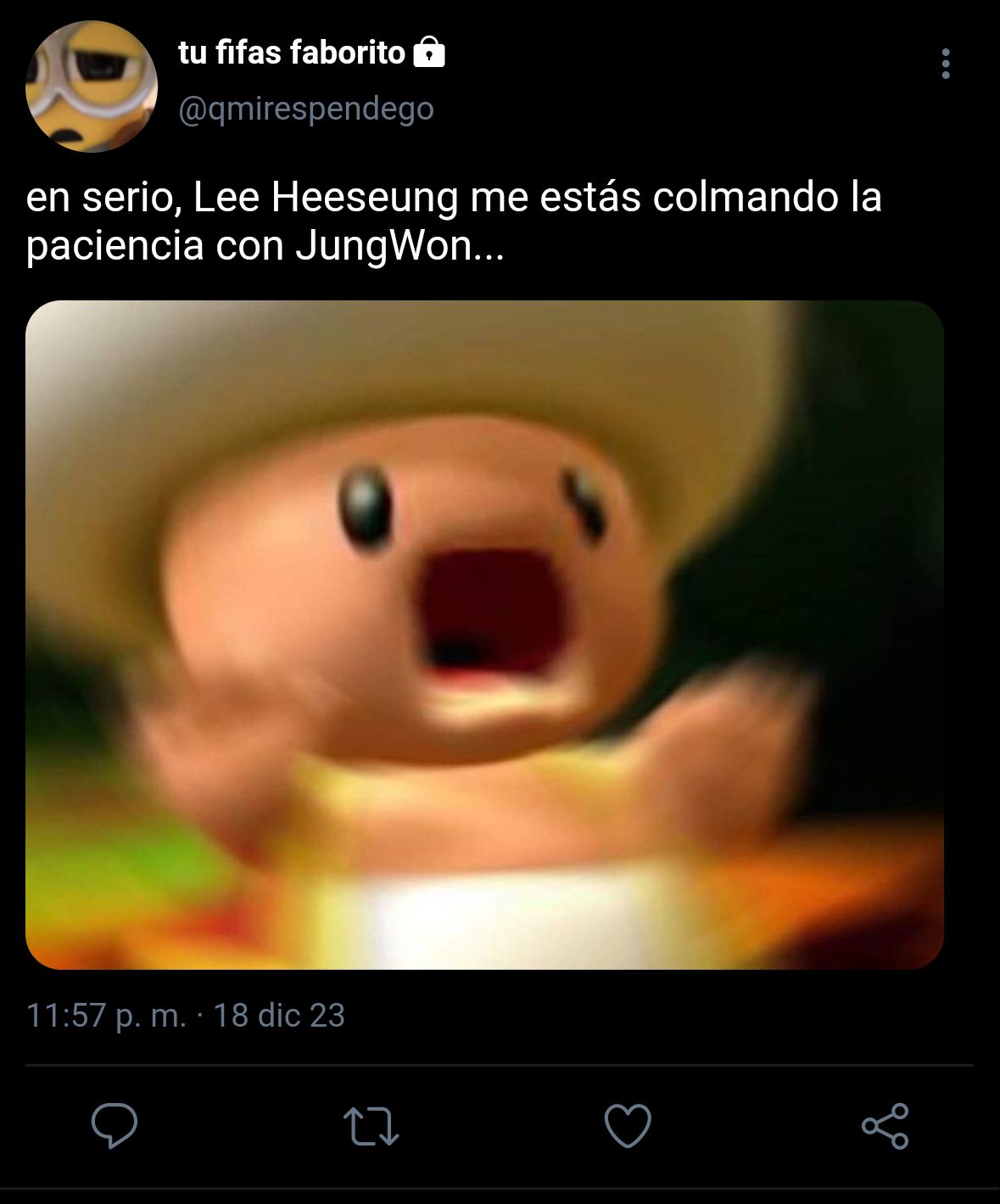Open the blurry Toad meme image
1000x1204 pixels.
coord(484,635)
